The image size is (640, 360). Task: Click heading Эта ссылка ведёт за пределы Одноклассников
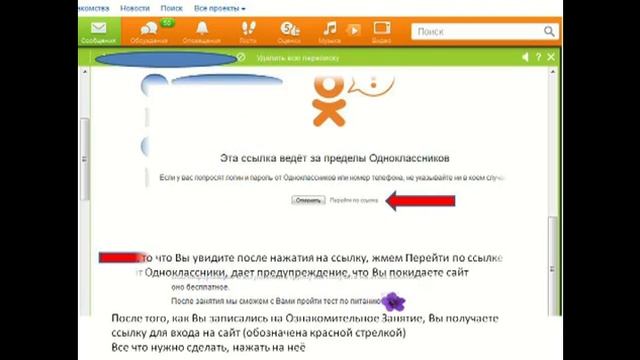[335, 158]
